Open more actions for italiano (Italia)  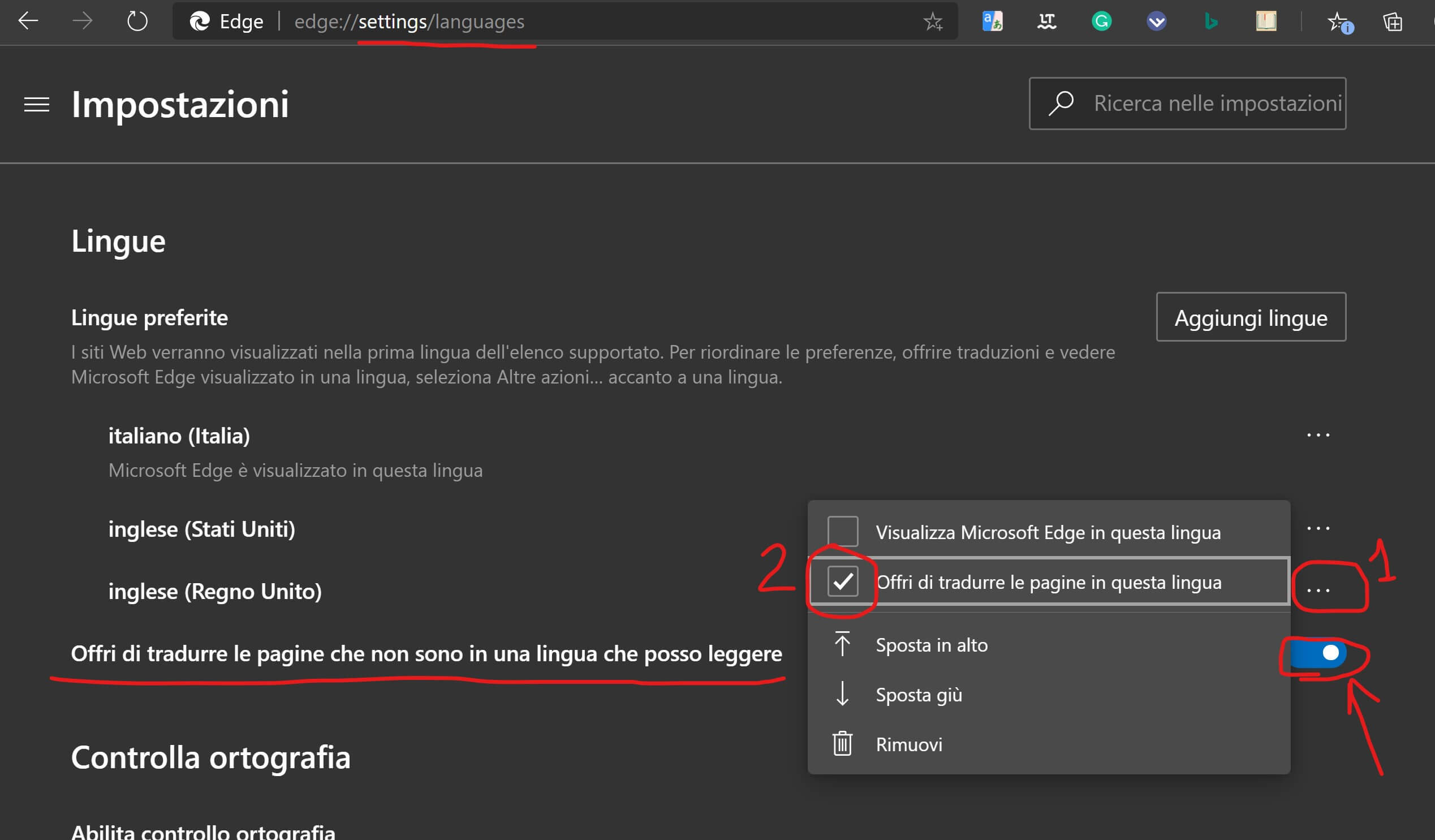[x=1318, y=436]
